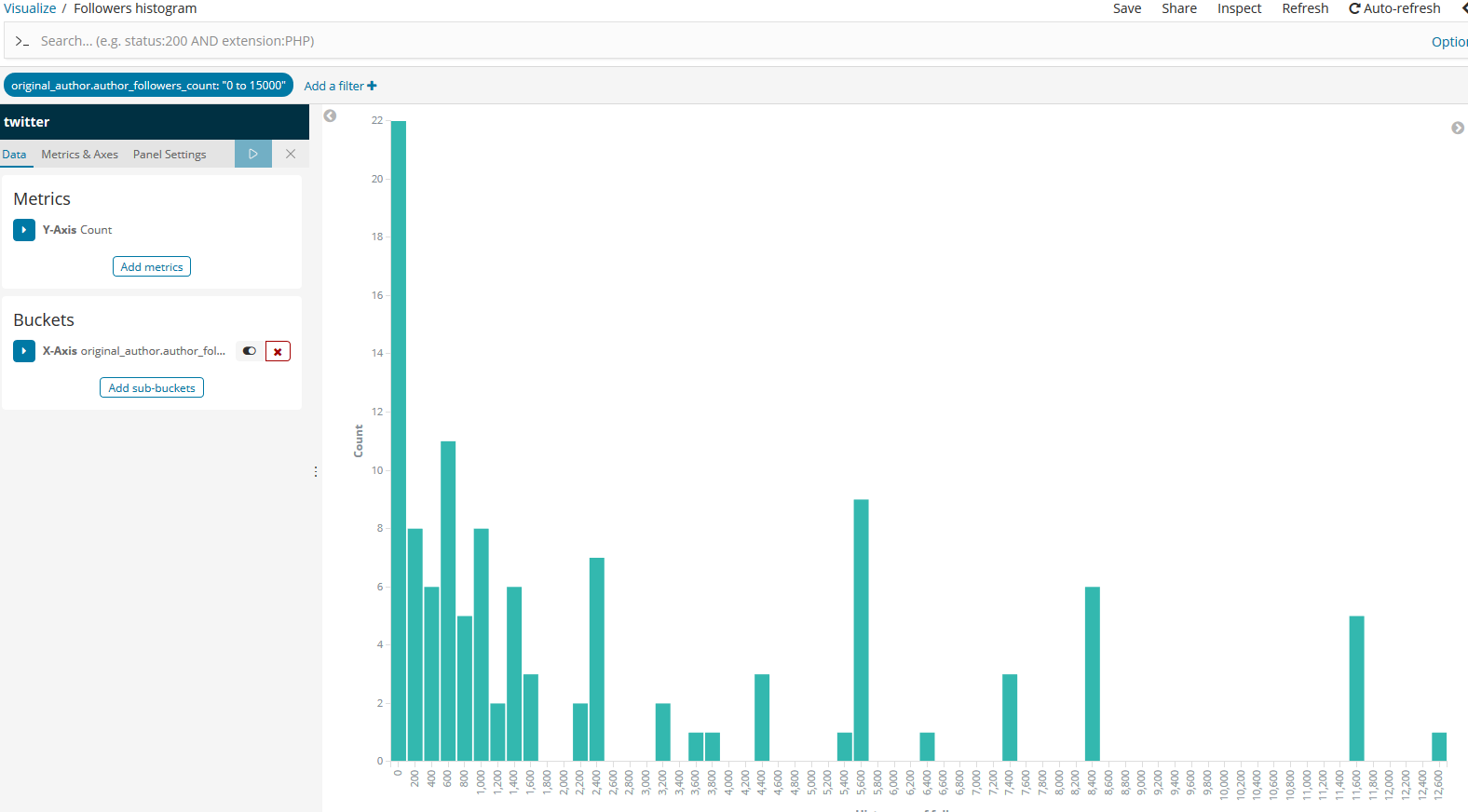
Task: Click the Add metrics button
Action: click(x=152, y=266)
